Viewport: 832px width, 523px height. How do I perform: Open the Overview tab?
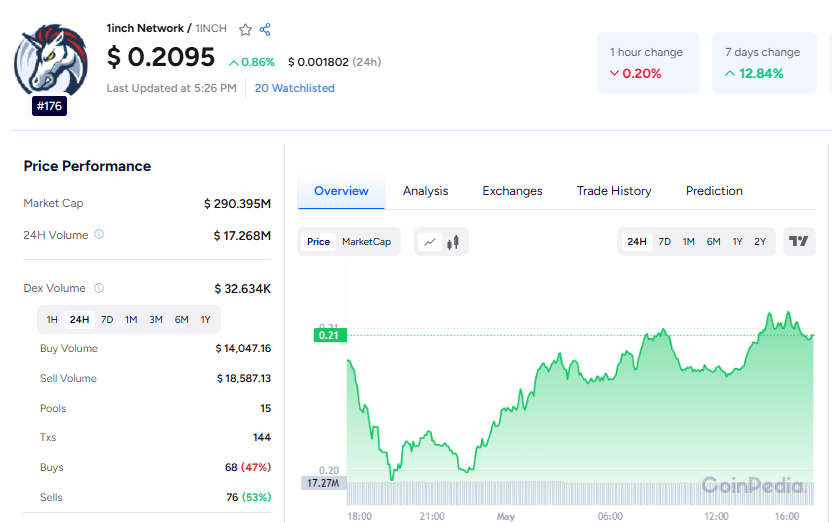(341, 191)
